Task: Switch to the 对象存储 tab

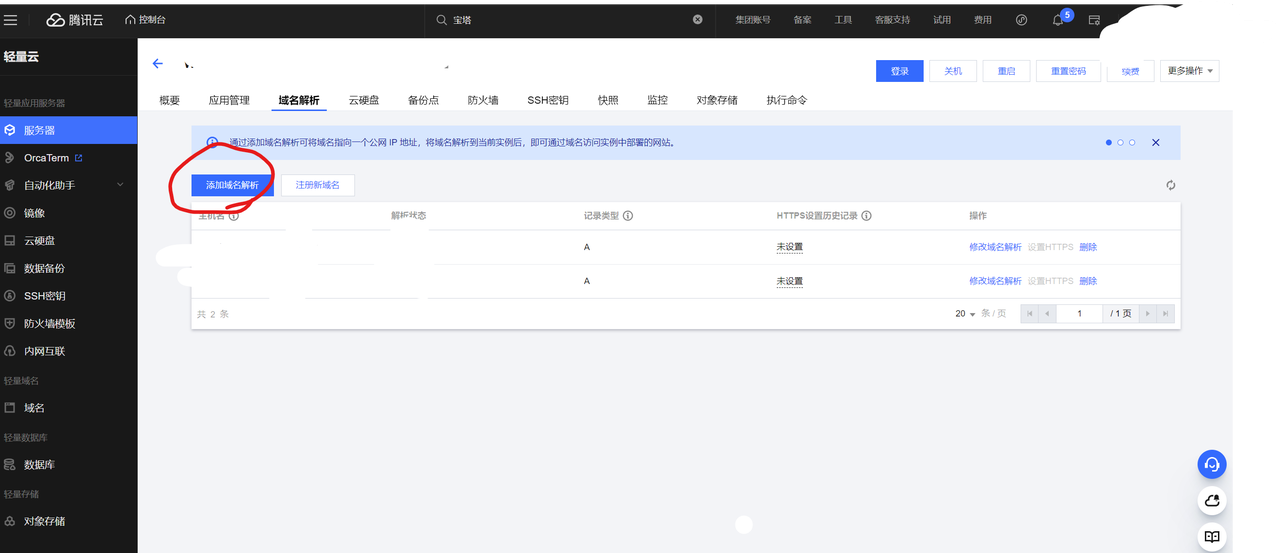Action: click(x=717, y=100)
